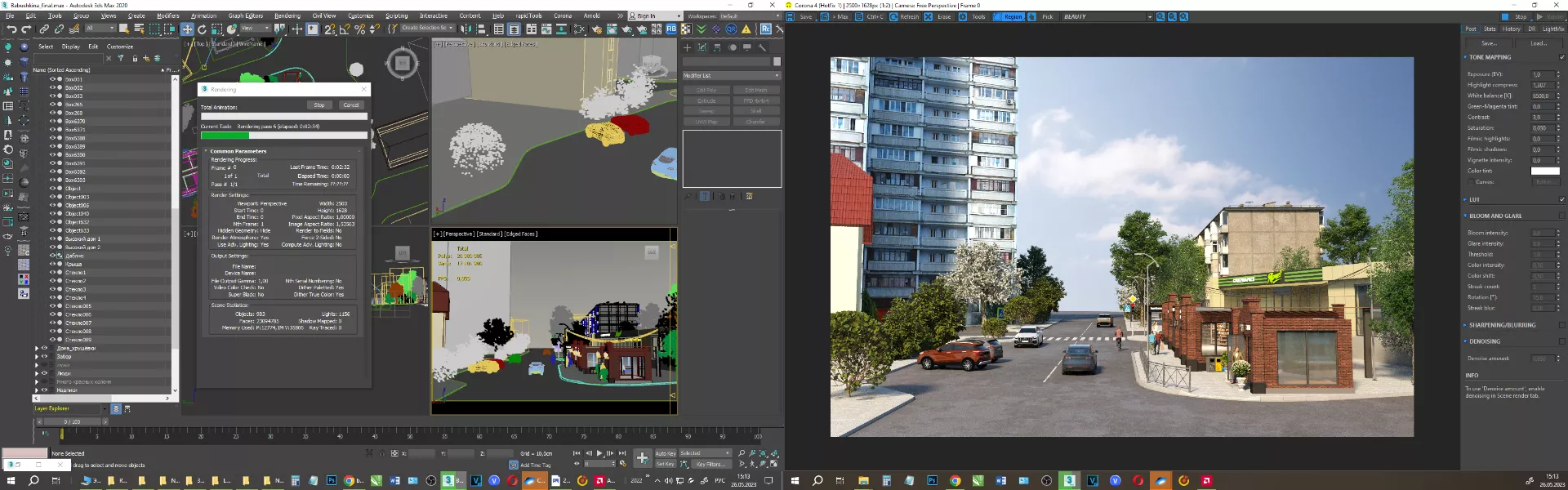Screen dimensions: 1568x490
Task: Open the reference coordinate View dropdown
Action: [x=256, y=29]
